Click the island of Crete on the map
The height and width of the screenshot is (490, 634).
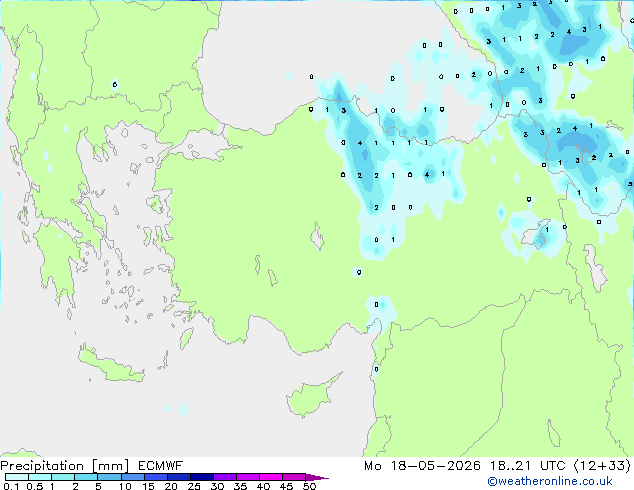tap(110, 365)
